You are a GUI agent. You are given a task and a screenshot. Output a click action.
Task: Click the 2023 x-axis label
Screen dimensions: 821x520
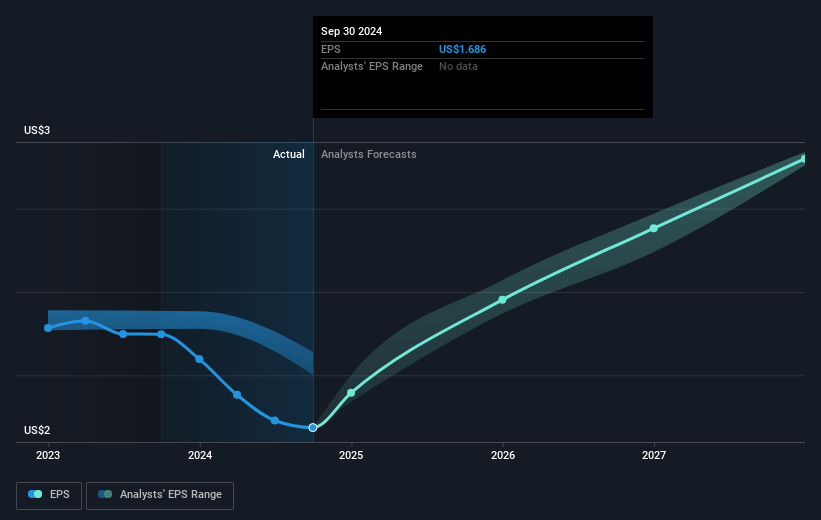[x=48, y=456]
